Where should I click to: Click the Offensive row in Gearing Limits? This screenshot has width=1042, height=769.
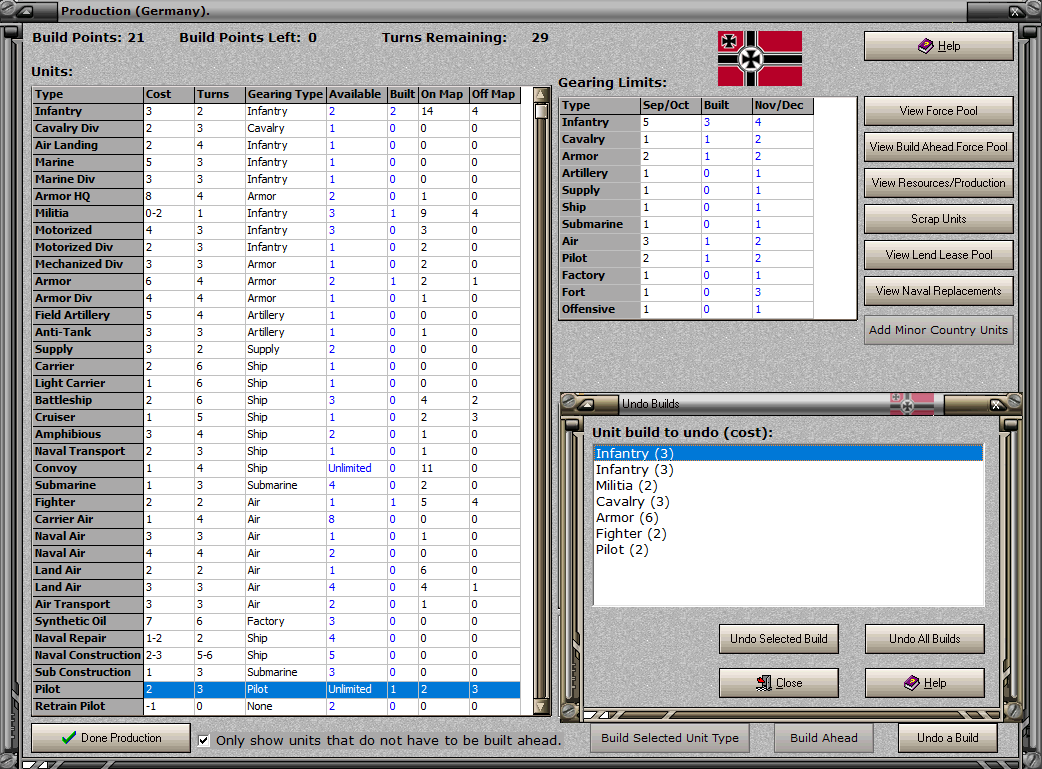[x=686, y=309]
